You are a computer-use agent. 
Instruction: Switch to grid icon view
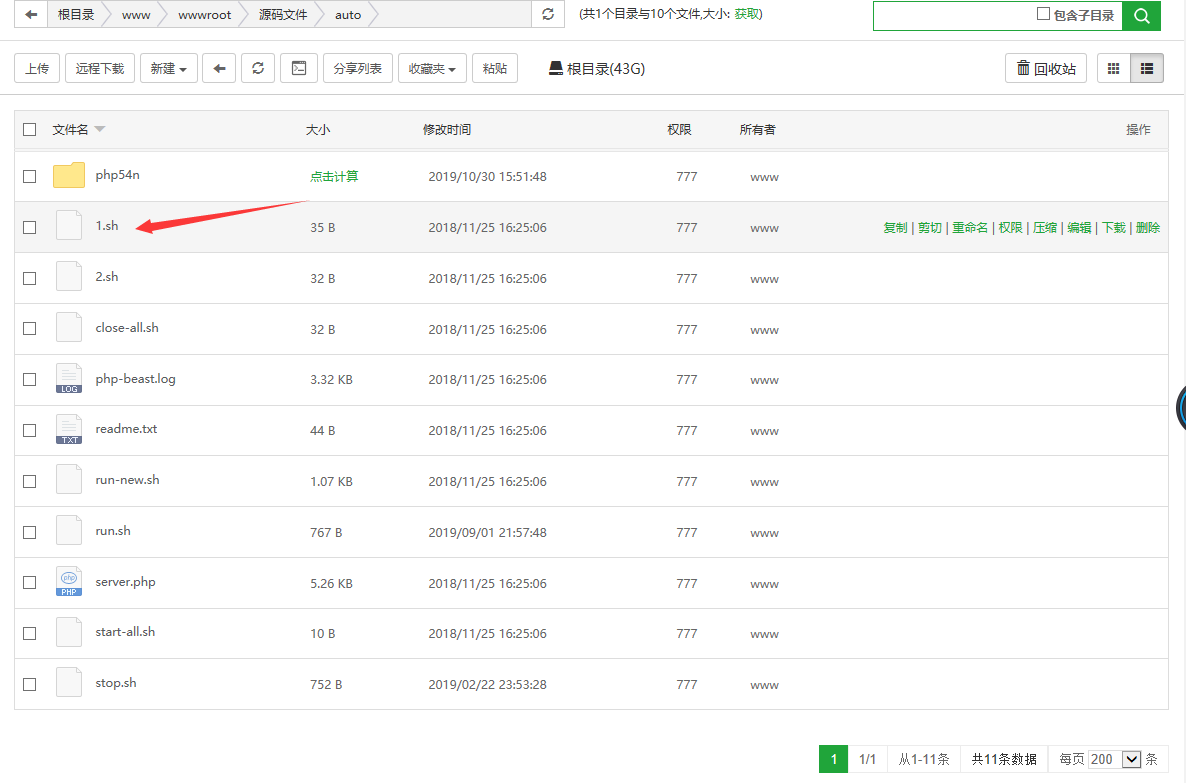pos(1113,68)
